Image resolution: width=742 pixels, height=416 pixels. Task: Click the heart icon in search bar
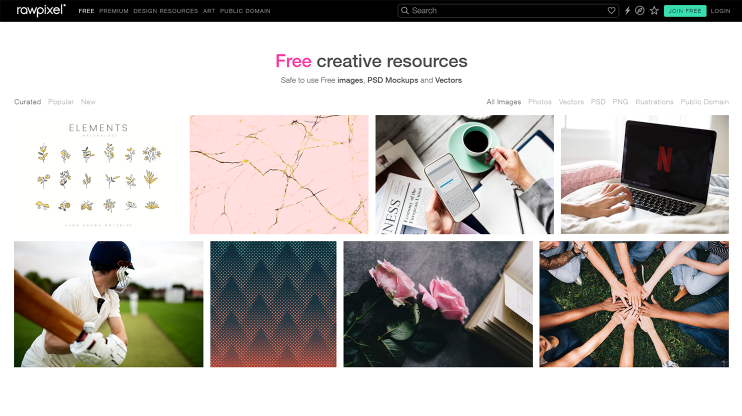[611, 10]
